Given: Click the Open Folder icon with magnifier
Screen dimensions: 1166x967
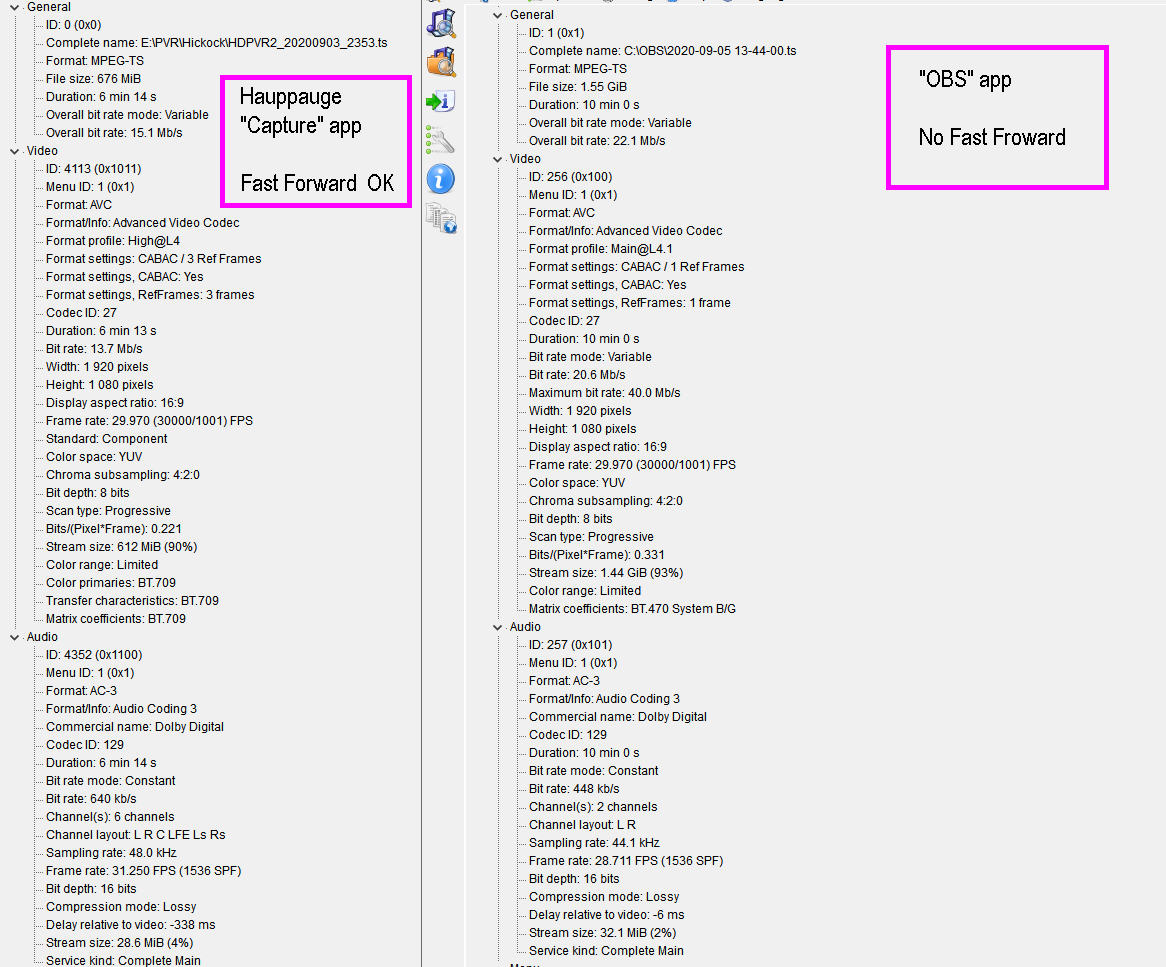Looking at the screenshot, I should (441, 62).
